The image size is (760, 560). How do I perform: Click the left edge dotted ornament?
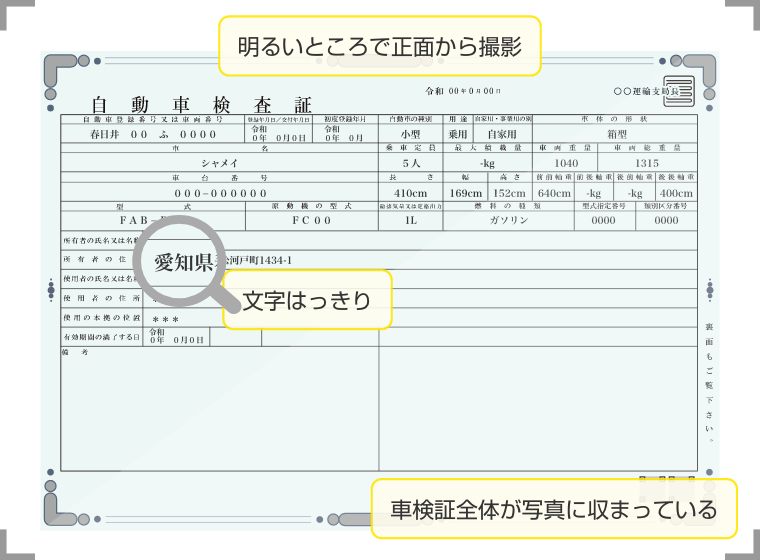tap(51, 291)
